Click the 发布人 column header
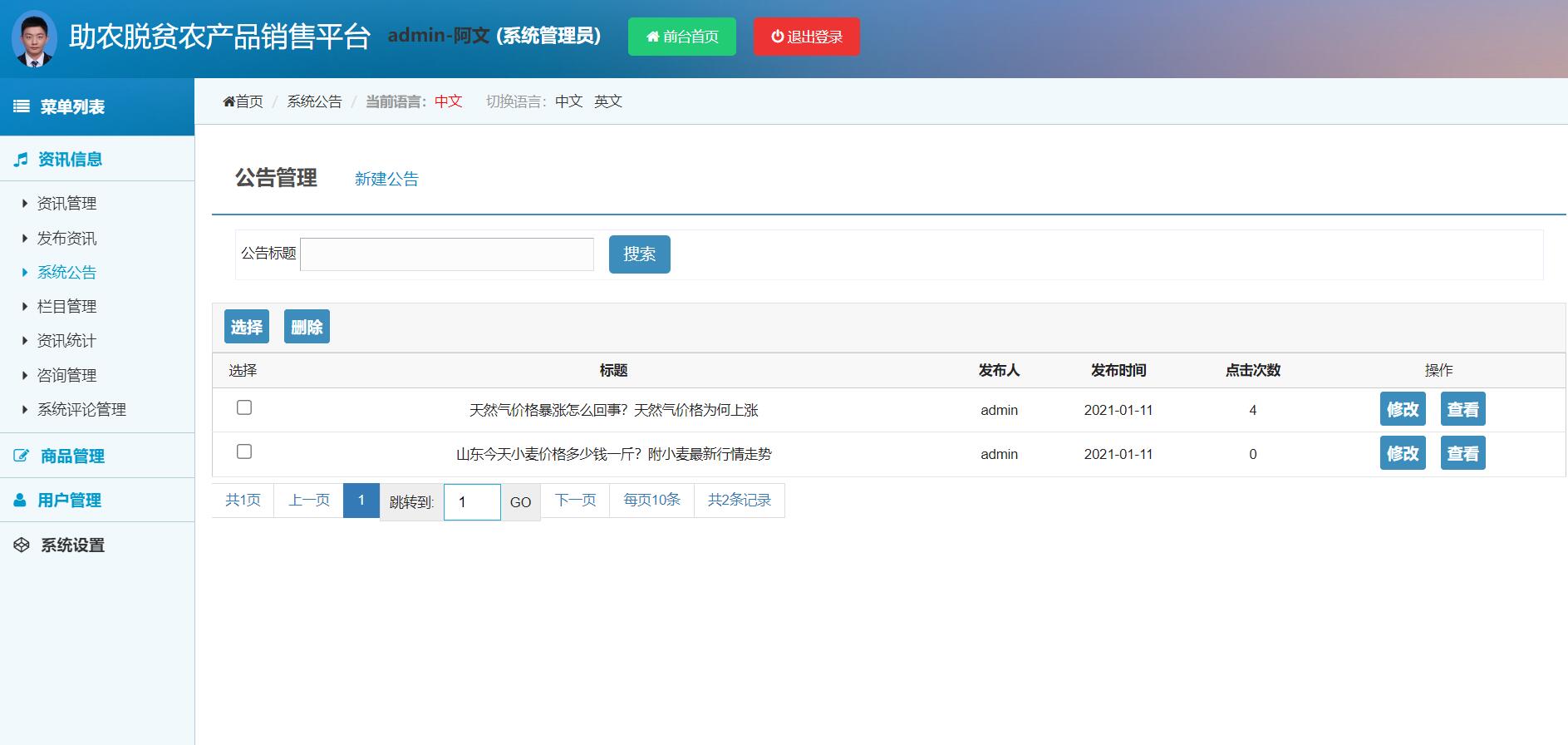This screenshot has width=1568, height=745. (x=999, y=370)
